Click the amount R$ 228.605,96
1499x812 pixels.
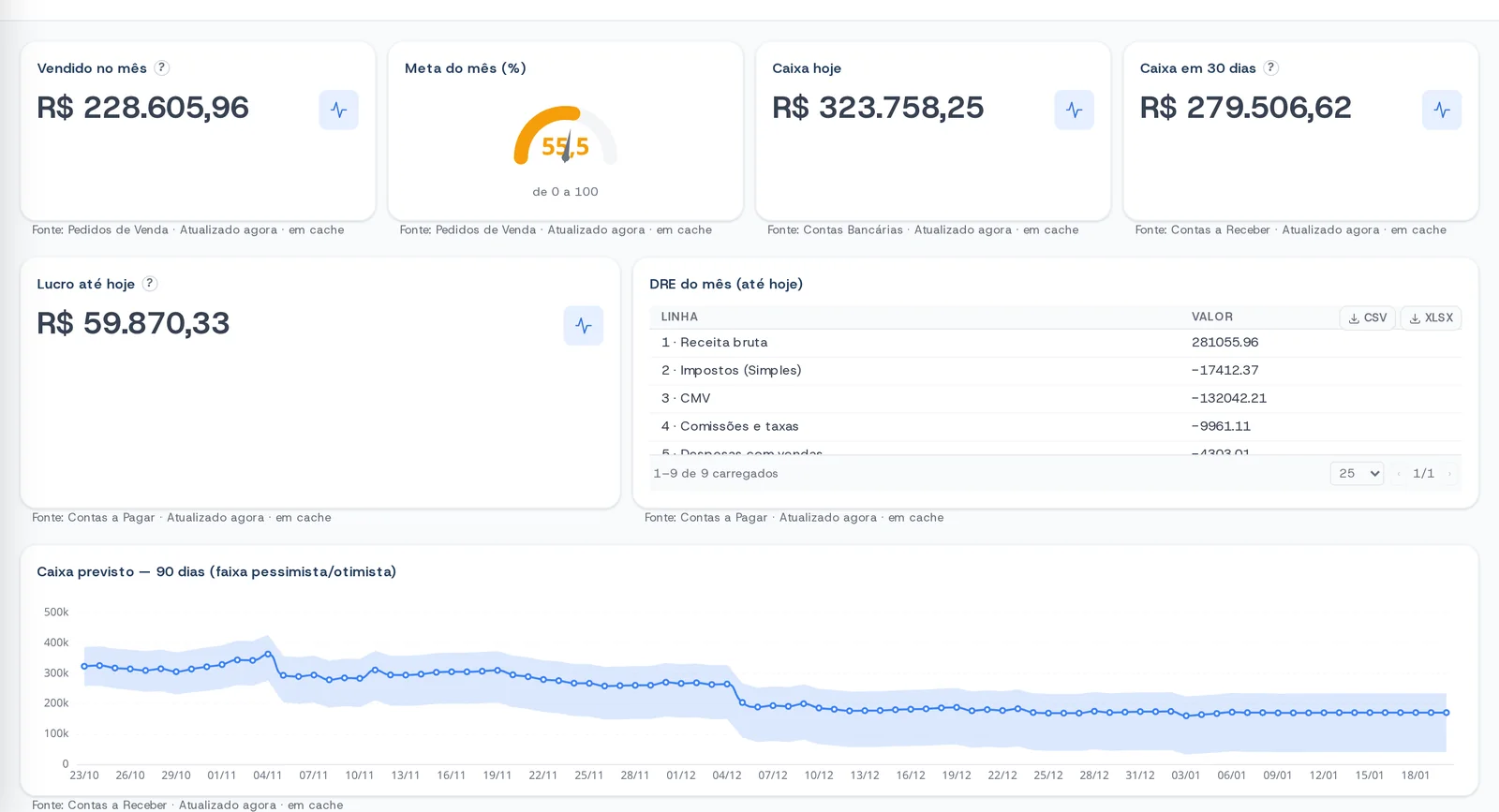pyautogui.click(x=142, y=108)
